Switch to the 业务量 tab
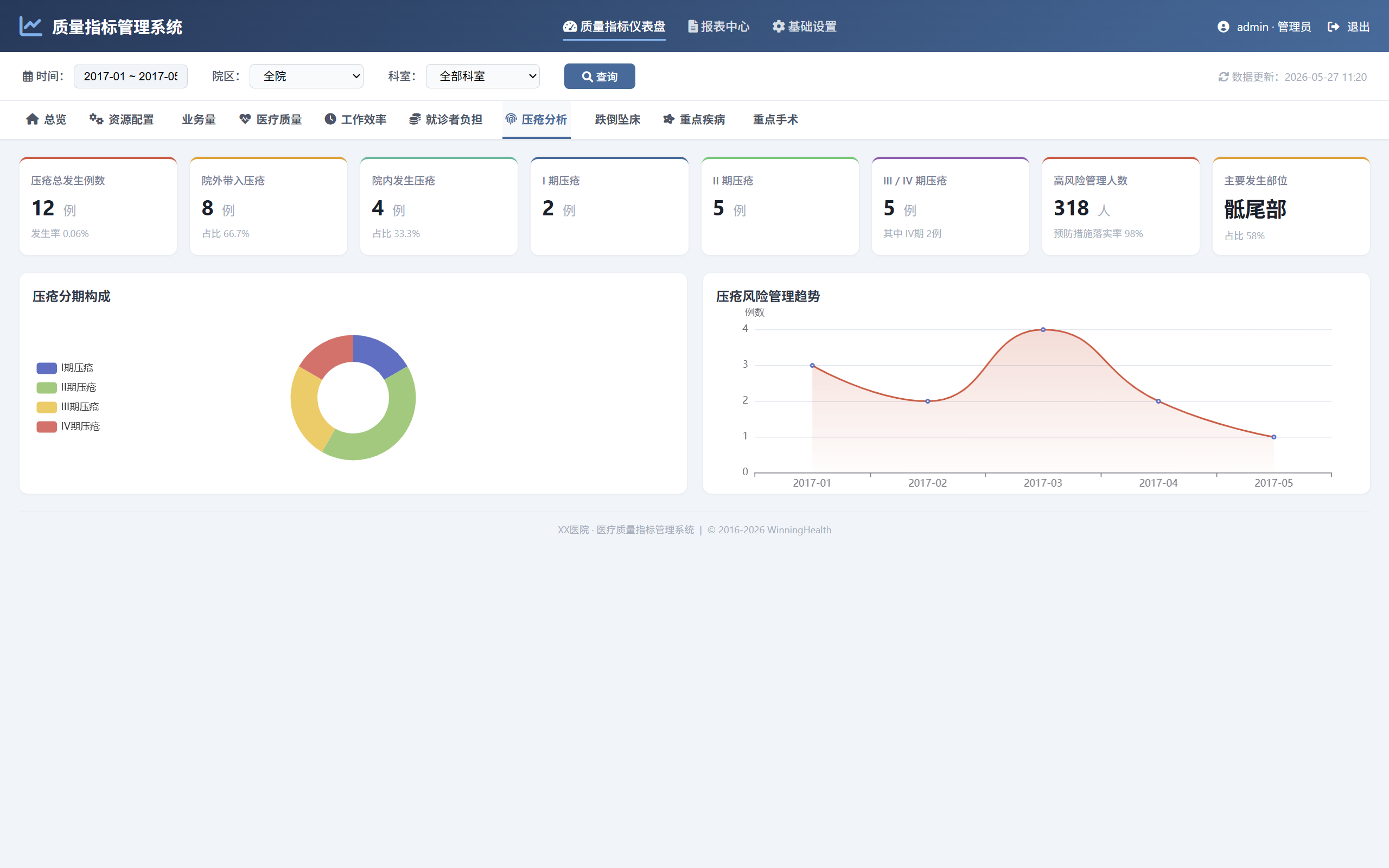Image resolution: width=1389 pixels, height=868 pixels. [199, 120]
